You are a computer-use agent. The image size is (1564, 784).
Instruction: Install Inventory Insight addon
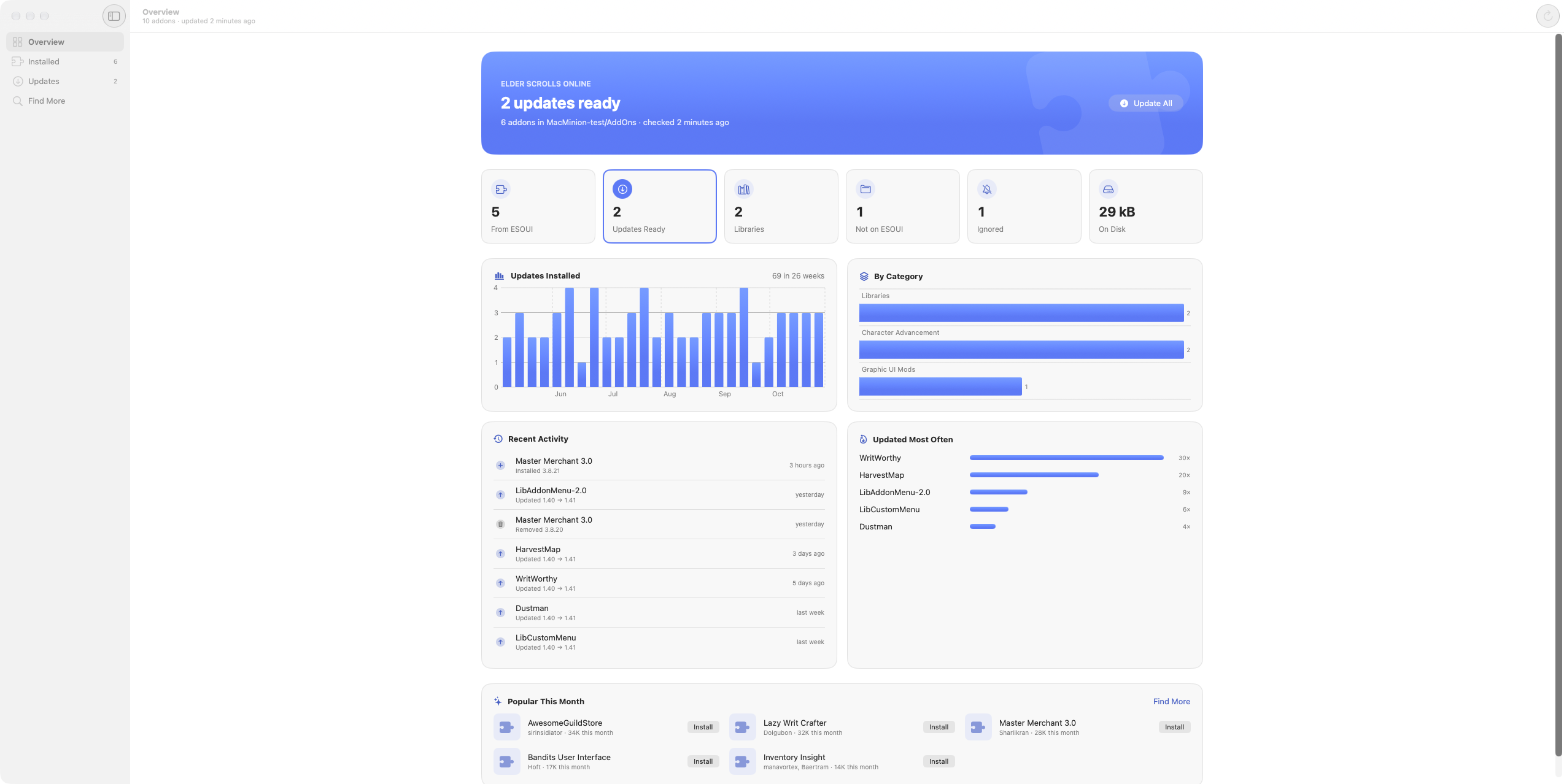click(939, 761)
